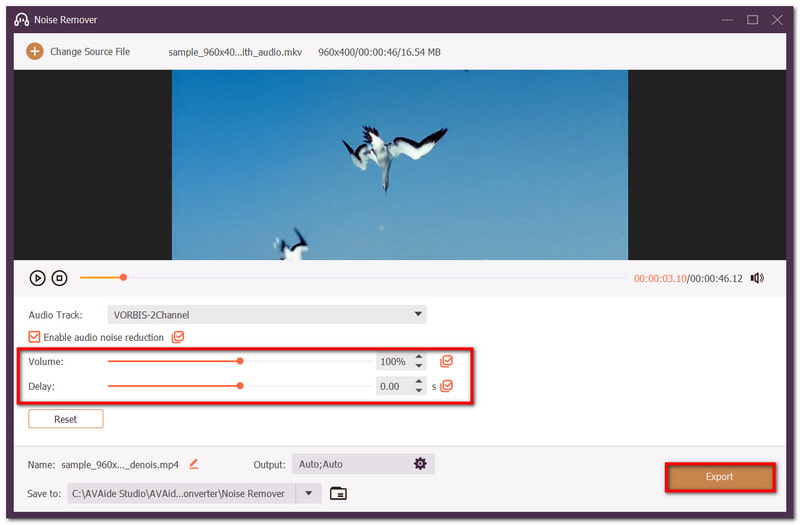Viewport: 800px width, 525px height.
Task: Maximize the Noise Remover window
Action: [x=753, y=20]
